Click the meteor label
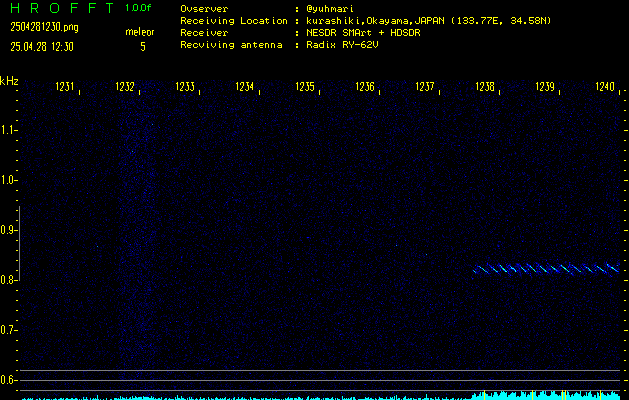The image size is (629, 400). click(140, 32)
